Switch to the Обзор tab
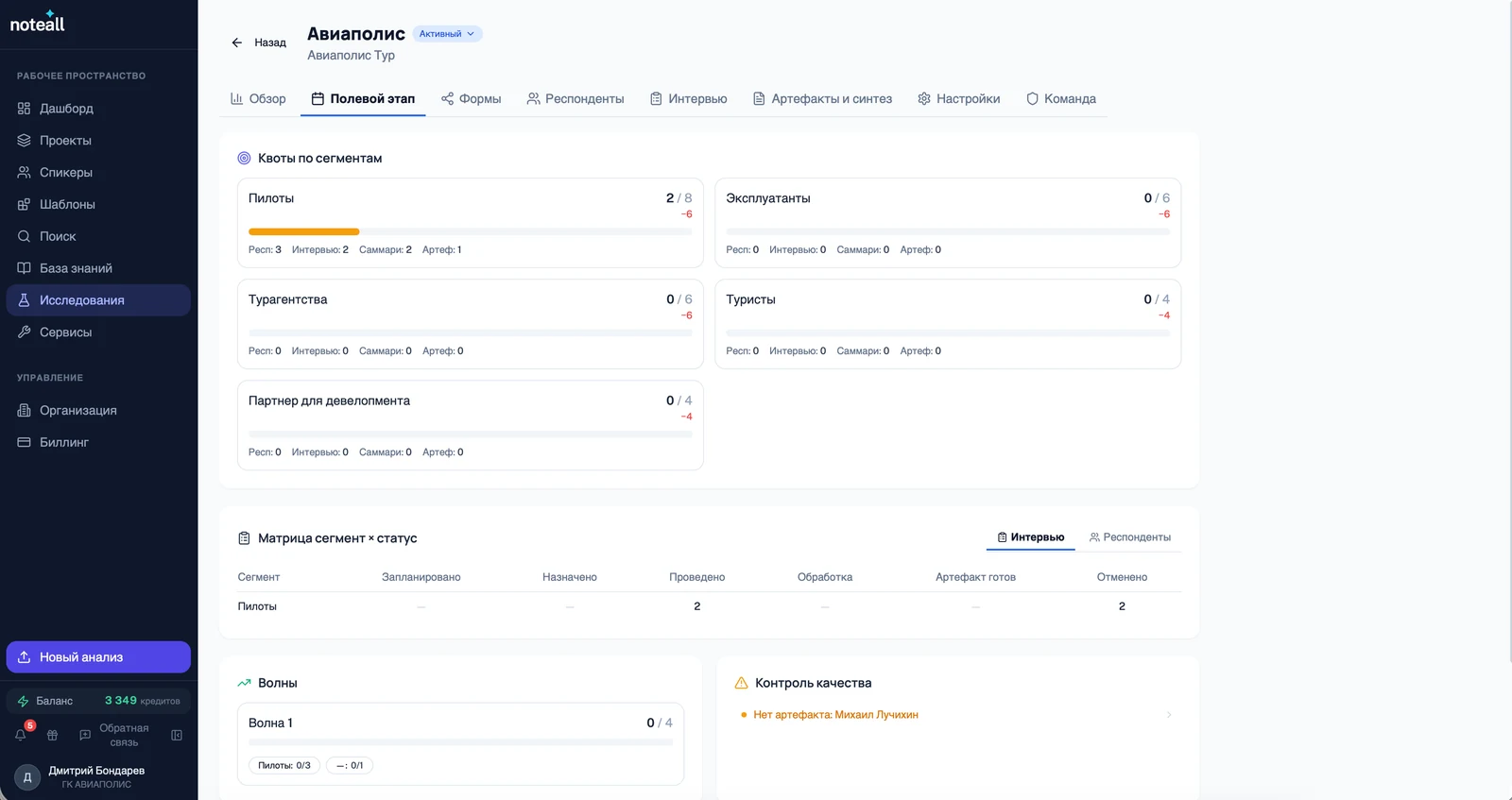Image resolution: width=1512 pixels, height=800 pixels. pos(258,99)
